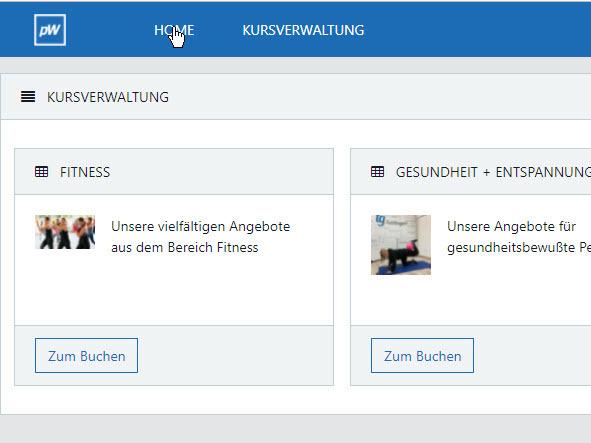
Task: Click the table icon next to FITNESS
Action: 41,172
